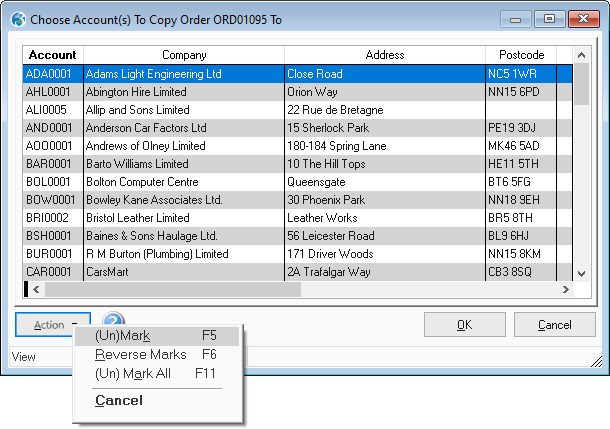The width and height of the screenshot is (610, 429).
Task: Click the Postcode column header
Action: point(527,55)
